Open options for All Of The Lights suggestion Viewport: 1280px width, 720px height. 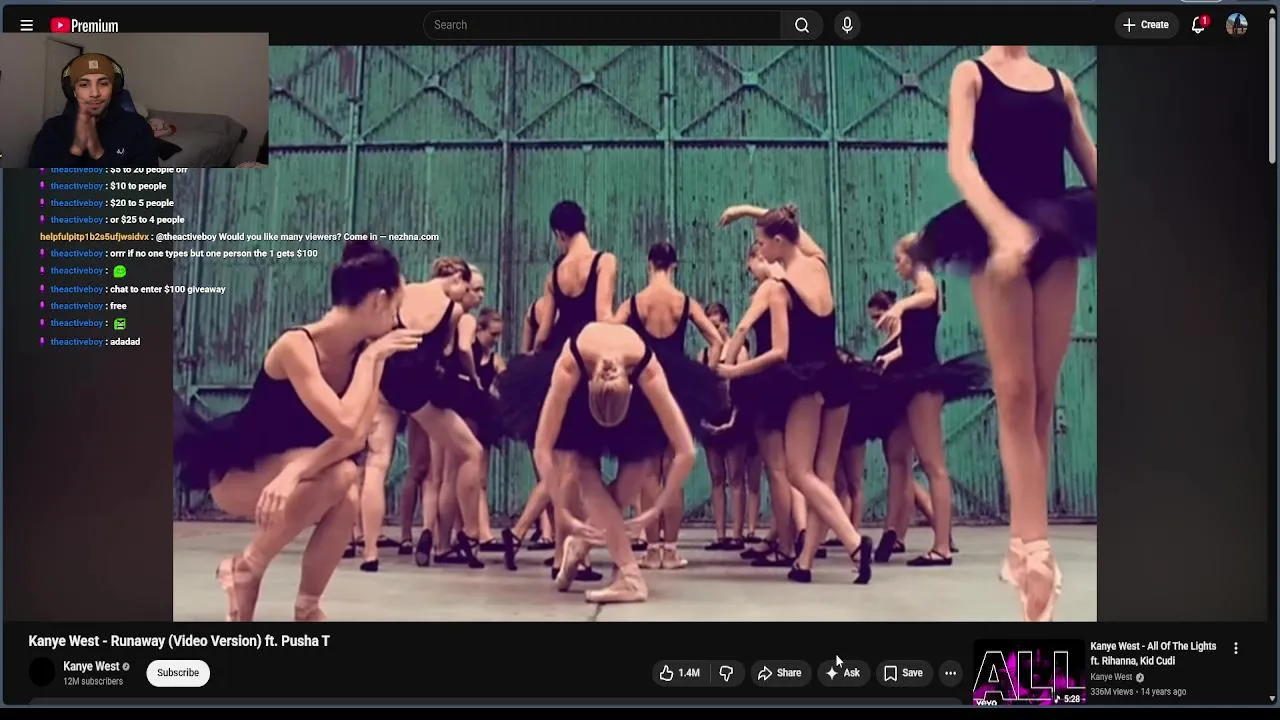(1236, 648)
